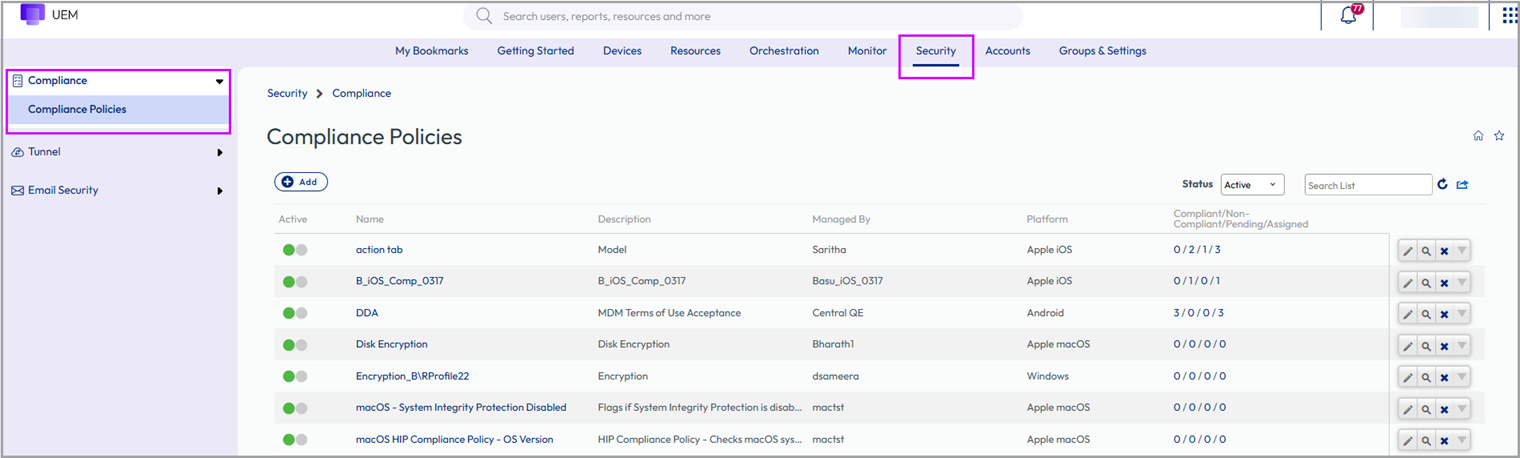
Task: Click the Search List input field
Action: pyautogui.click(x=1368, y=185)
